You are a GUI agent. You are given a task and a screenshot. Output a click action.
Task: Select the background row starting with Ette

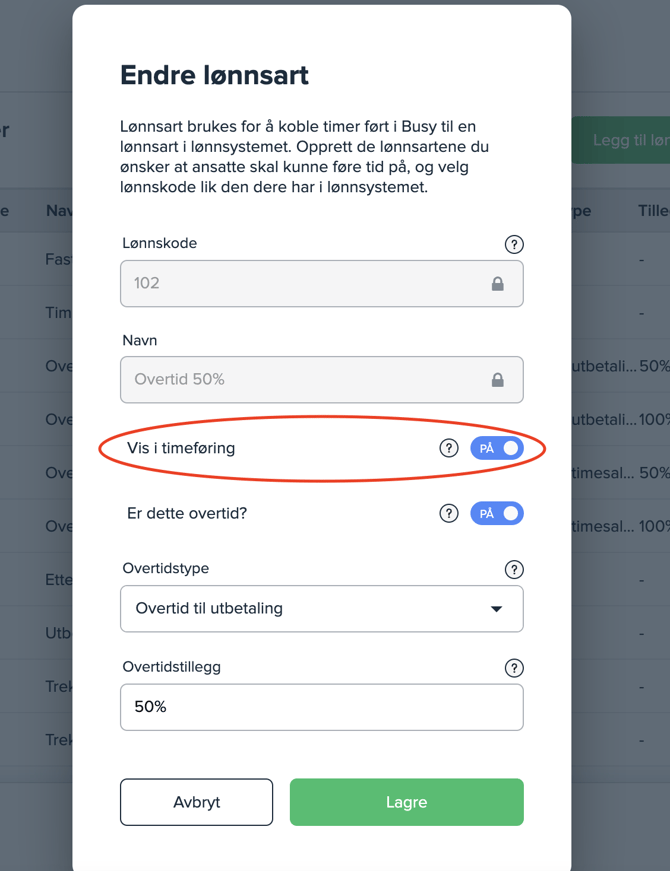[58, 580]
